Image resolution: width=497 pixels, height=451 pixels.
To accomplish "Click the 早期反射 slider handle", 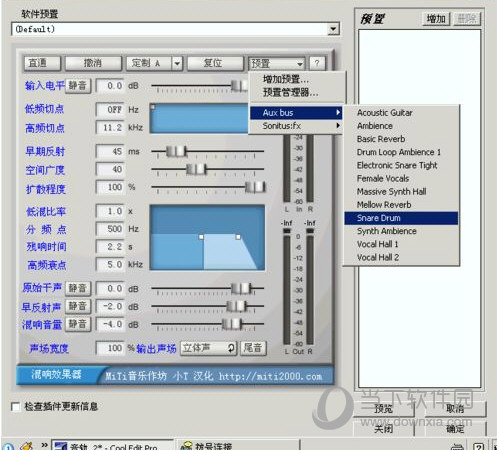I will tap(176, 151).
